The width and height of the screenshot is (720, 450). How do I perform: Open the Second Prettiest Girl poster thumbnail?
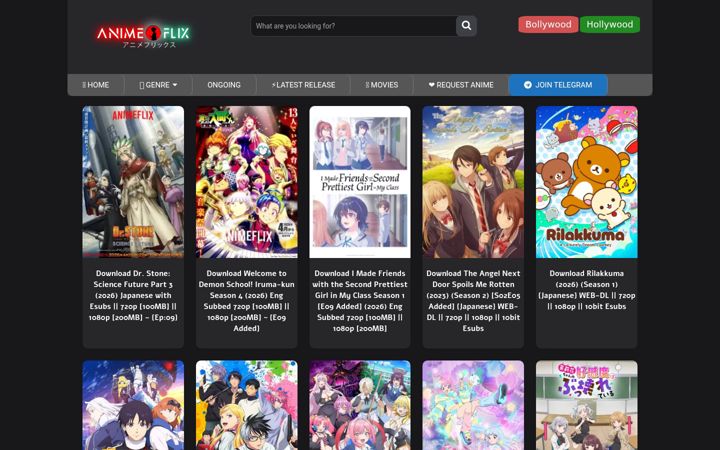[x=360, y=182]
